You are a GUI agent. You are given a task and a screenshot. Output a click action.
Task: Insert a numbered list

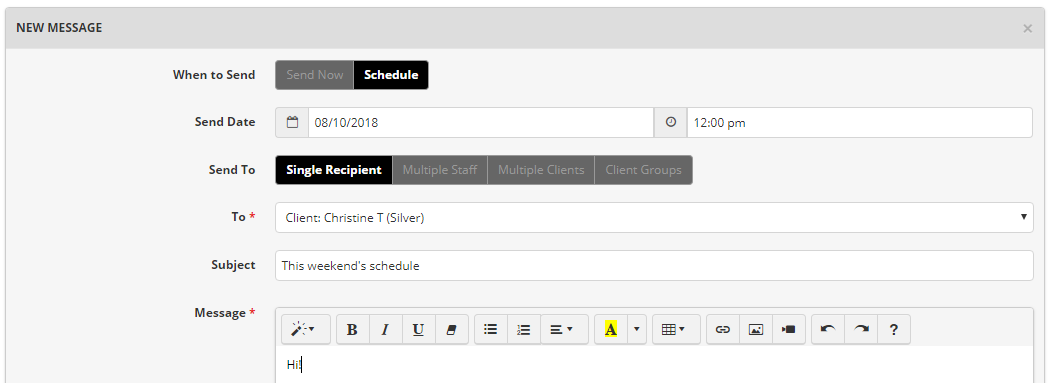(x=524, y=330)
